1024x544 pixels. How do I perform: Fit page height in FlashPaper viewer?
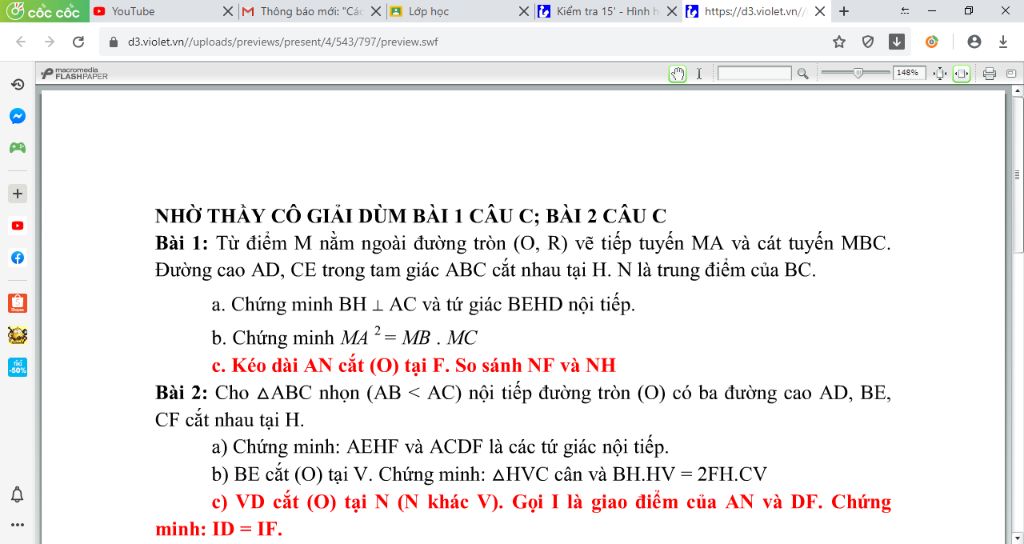click(x=940, y=74)
